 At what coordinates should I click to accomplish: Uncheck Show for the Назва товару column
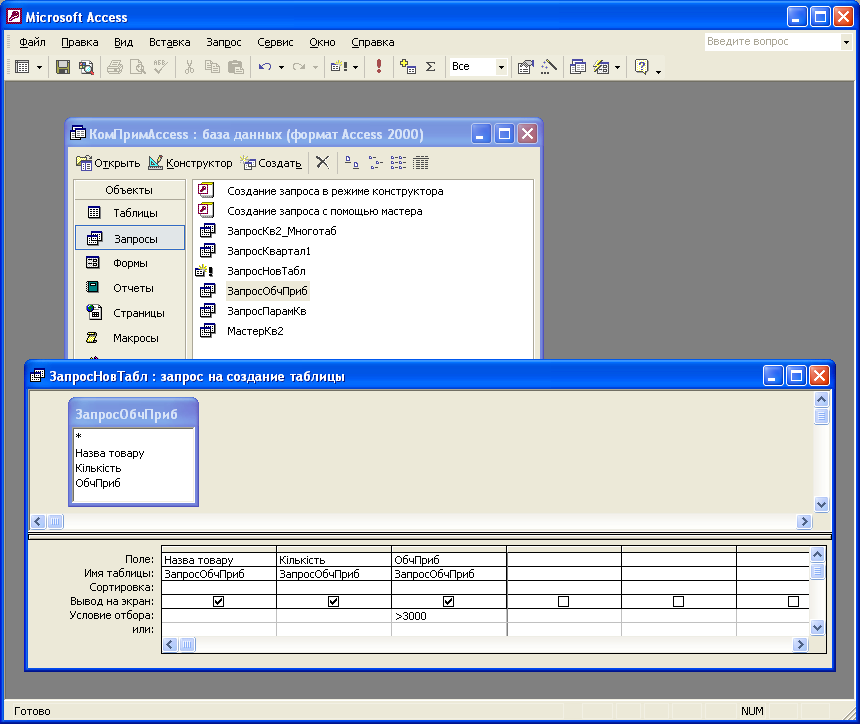tap(218, 602)
